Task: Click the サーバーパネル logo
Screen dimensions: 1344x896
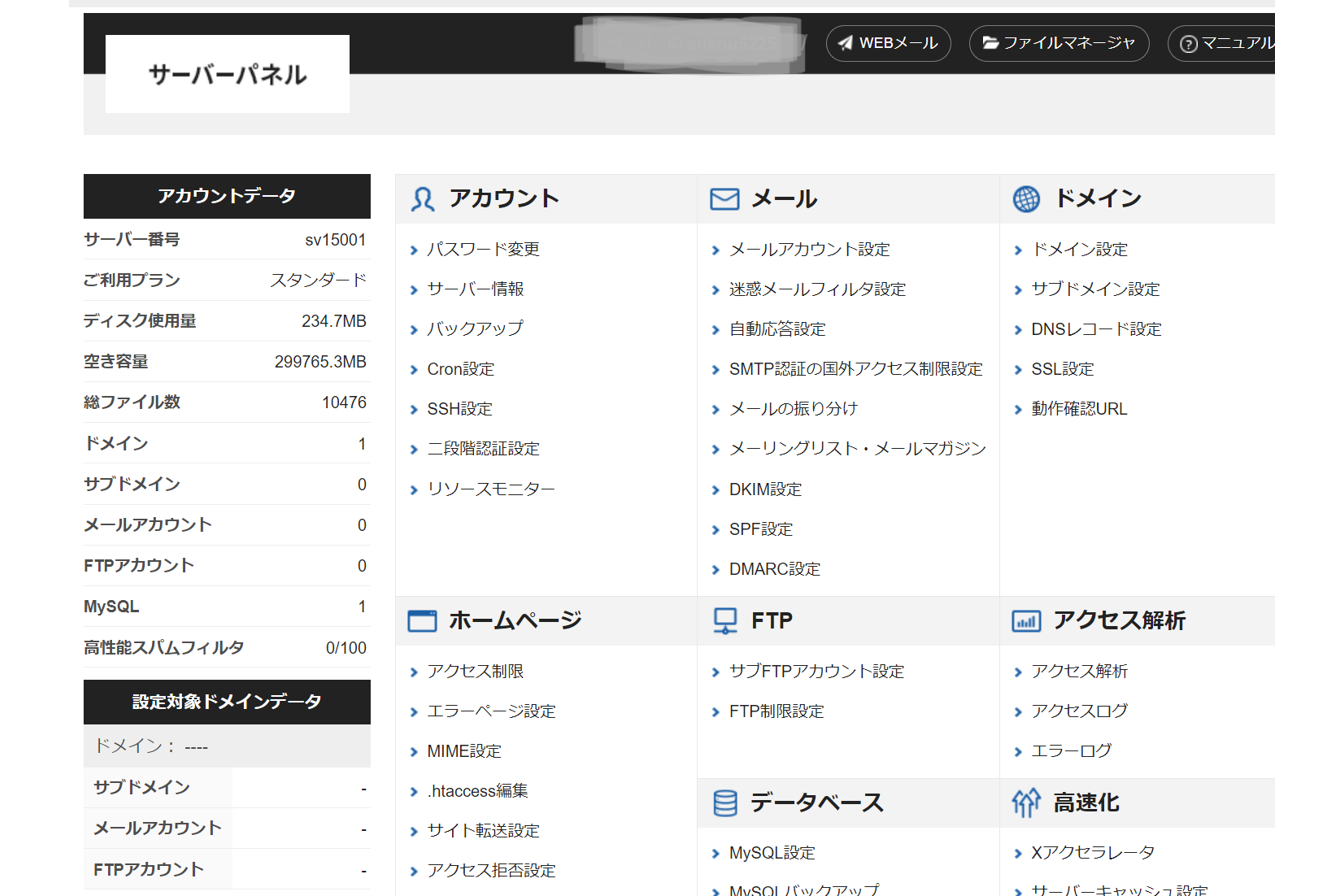Action: pos(227,74)
